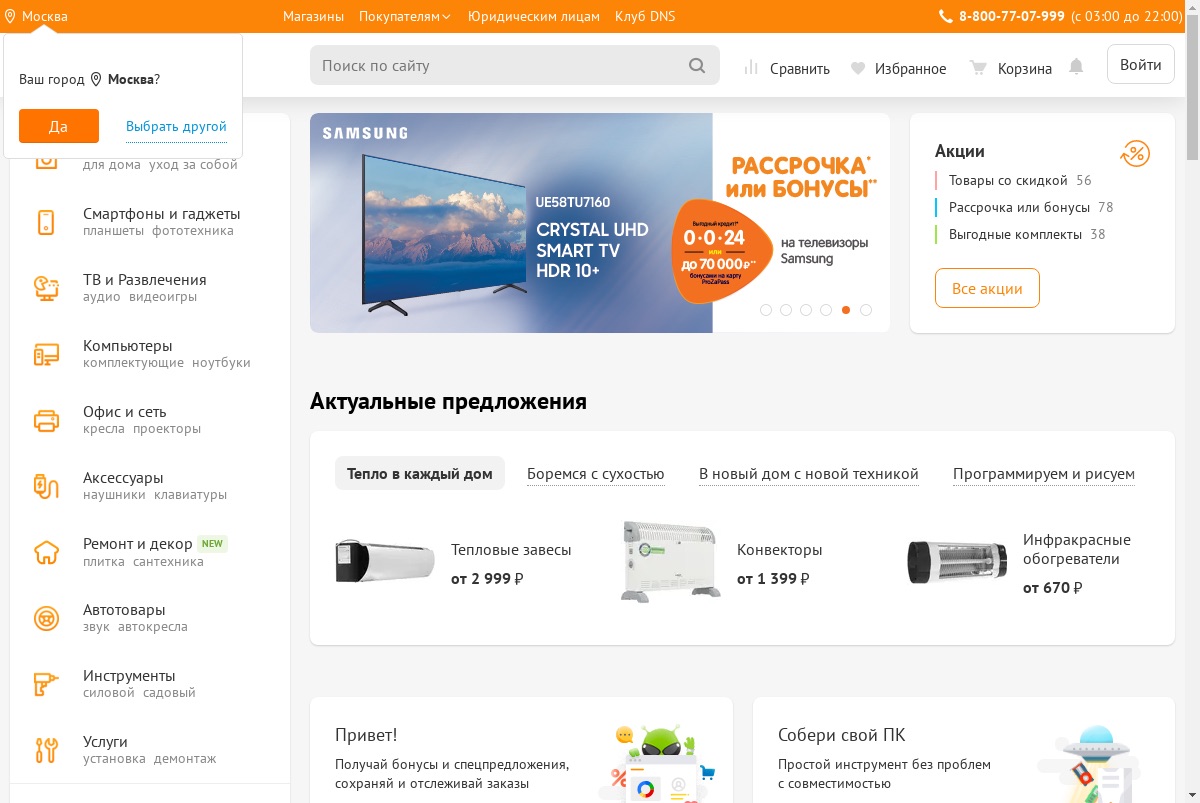Viewport: 1200px width, 803px height.
Task: Confirm city with the Да button
Action: click(59, 126)
